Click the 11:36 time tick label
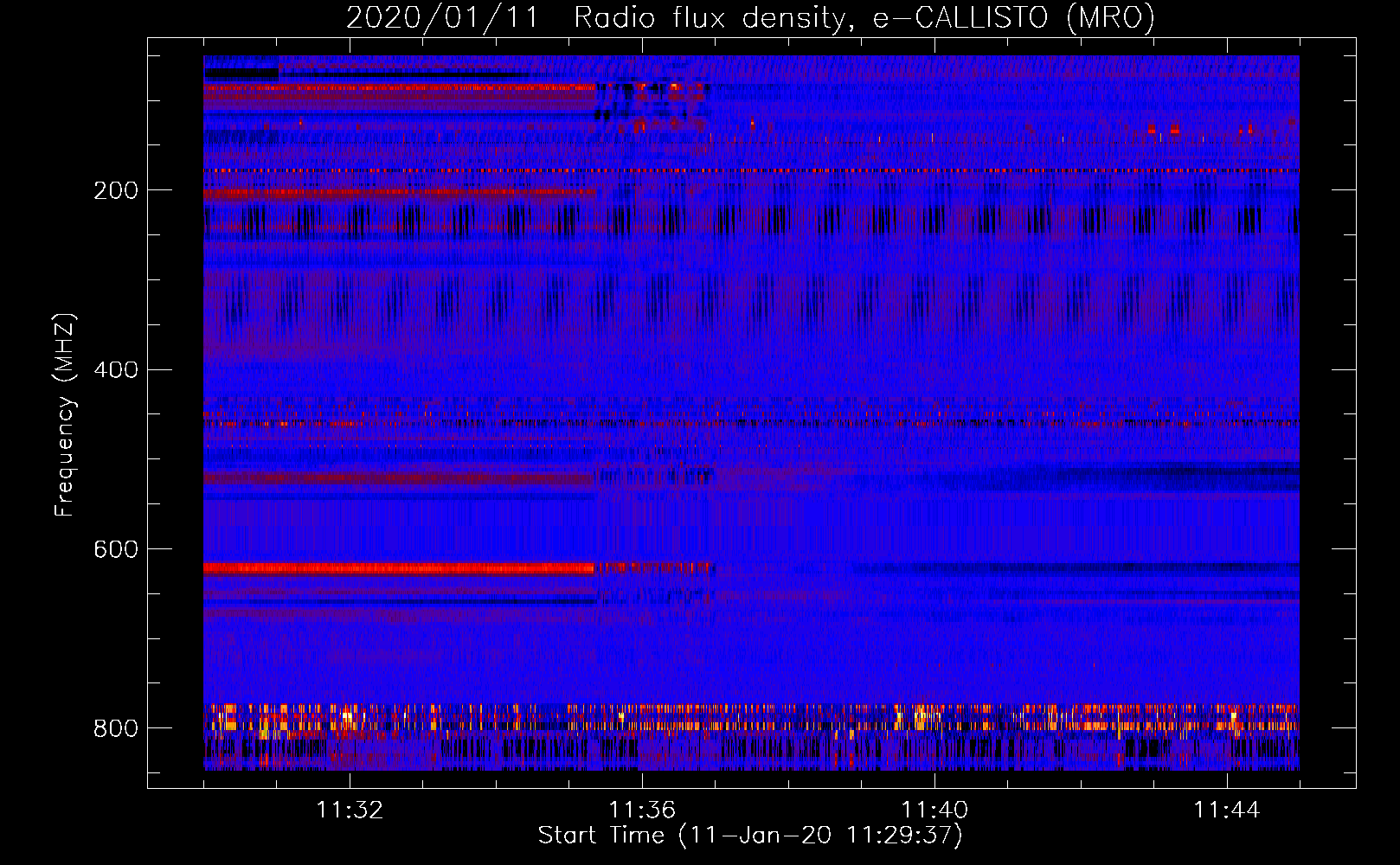Viewport: 1400px width, 865px height. (642, 811)
